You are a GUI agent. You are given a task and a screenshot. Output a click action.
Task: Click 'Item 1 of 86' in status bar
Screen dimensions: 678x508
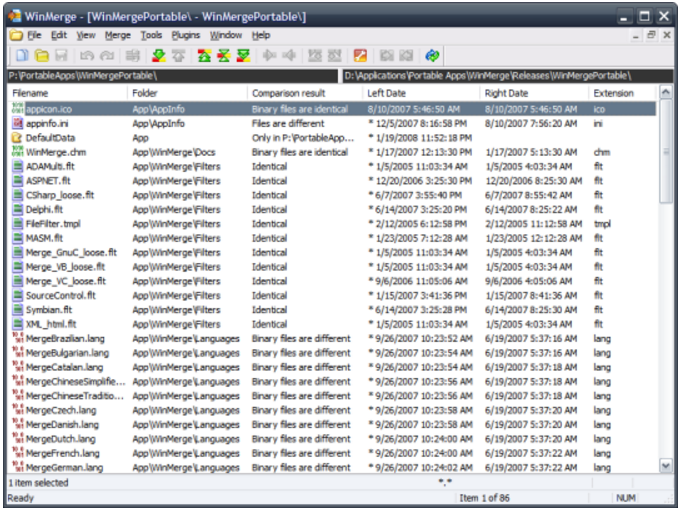pos(484,498)
